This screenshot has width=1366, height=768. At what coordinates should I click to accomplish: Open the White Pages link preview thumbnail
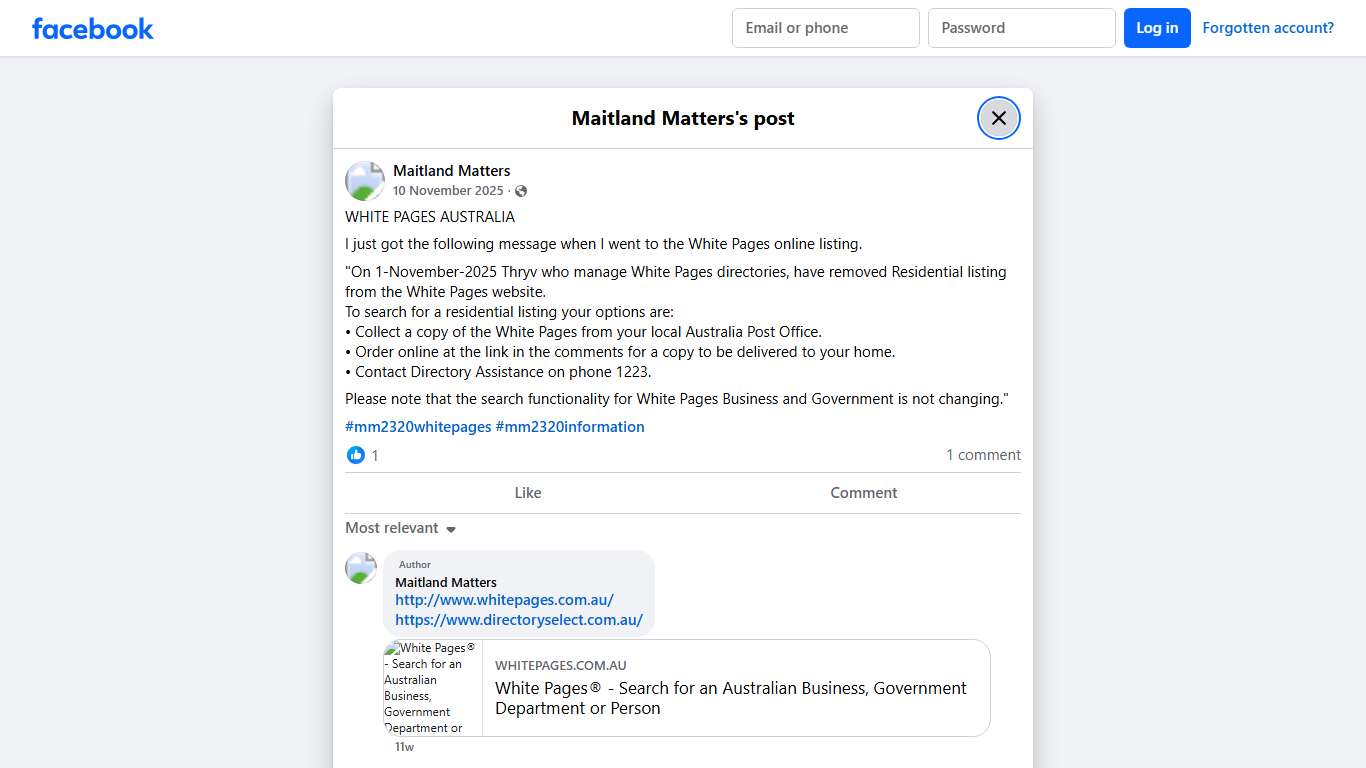432,687
